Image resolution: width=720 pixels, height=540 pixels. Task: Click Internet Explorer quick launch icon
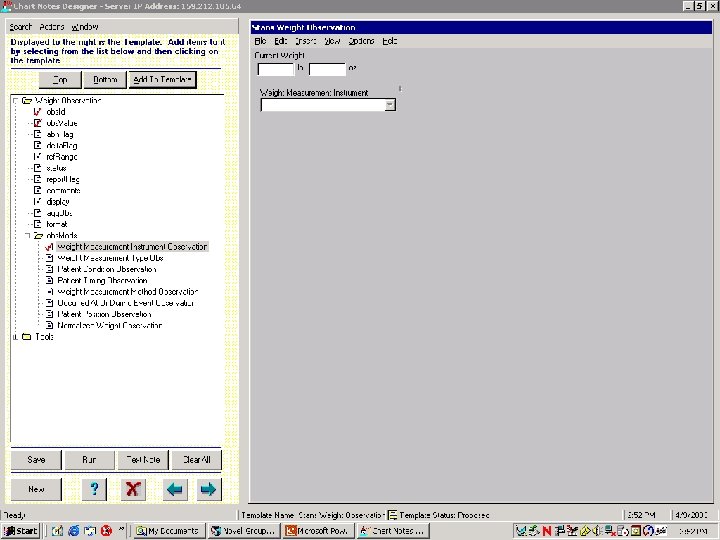click(x=73, y=531)
